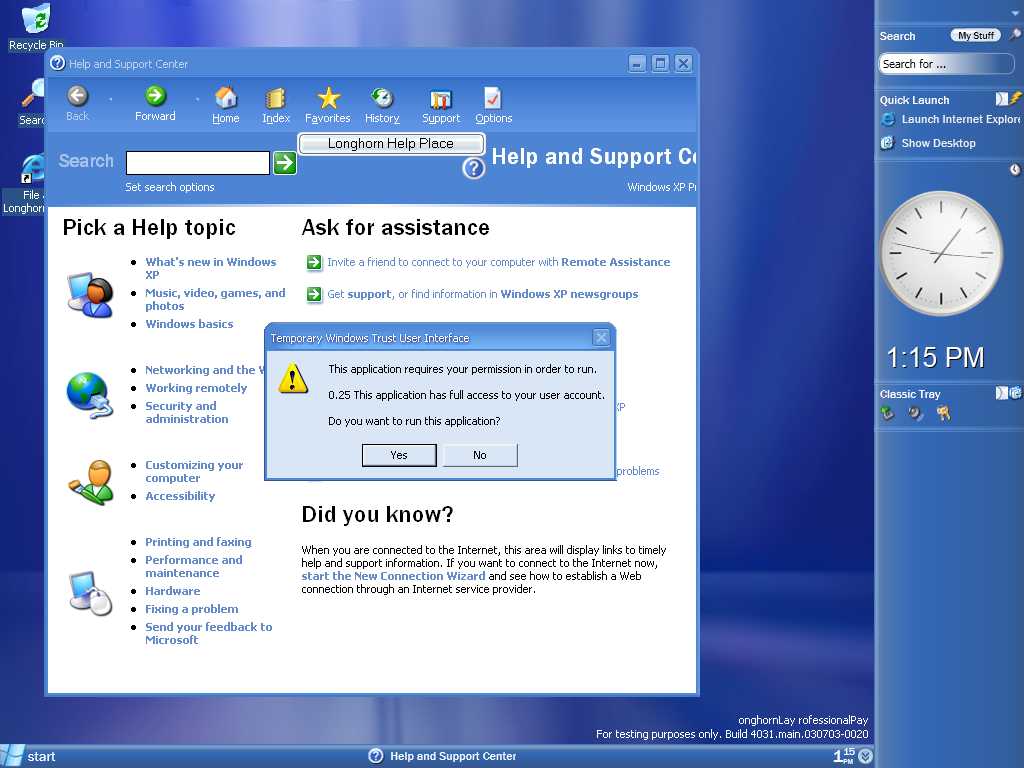The width and height of the screenshot is (1024, 768).
Task: Click No in the trust dialog
Action: coord(480,455)
